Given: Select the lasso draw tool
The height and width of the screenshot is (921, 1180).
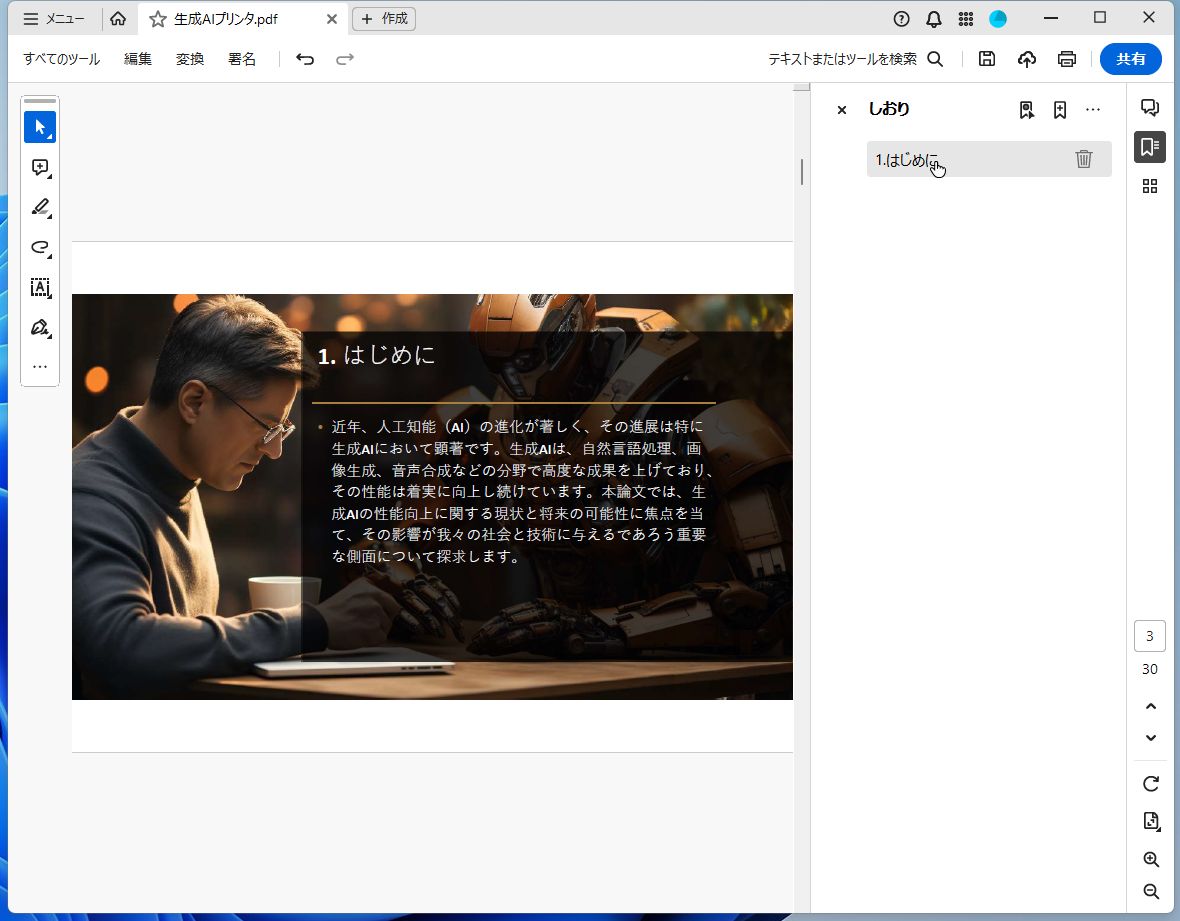Looking at the screenshot, I should pyautogui.click(x=40, y=248).
